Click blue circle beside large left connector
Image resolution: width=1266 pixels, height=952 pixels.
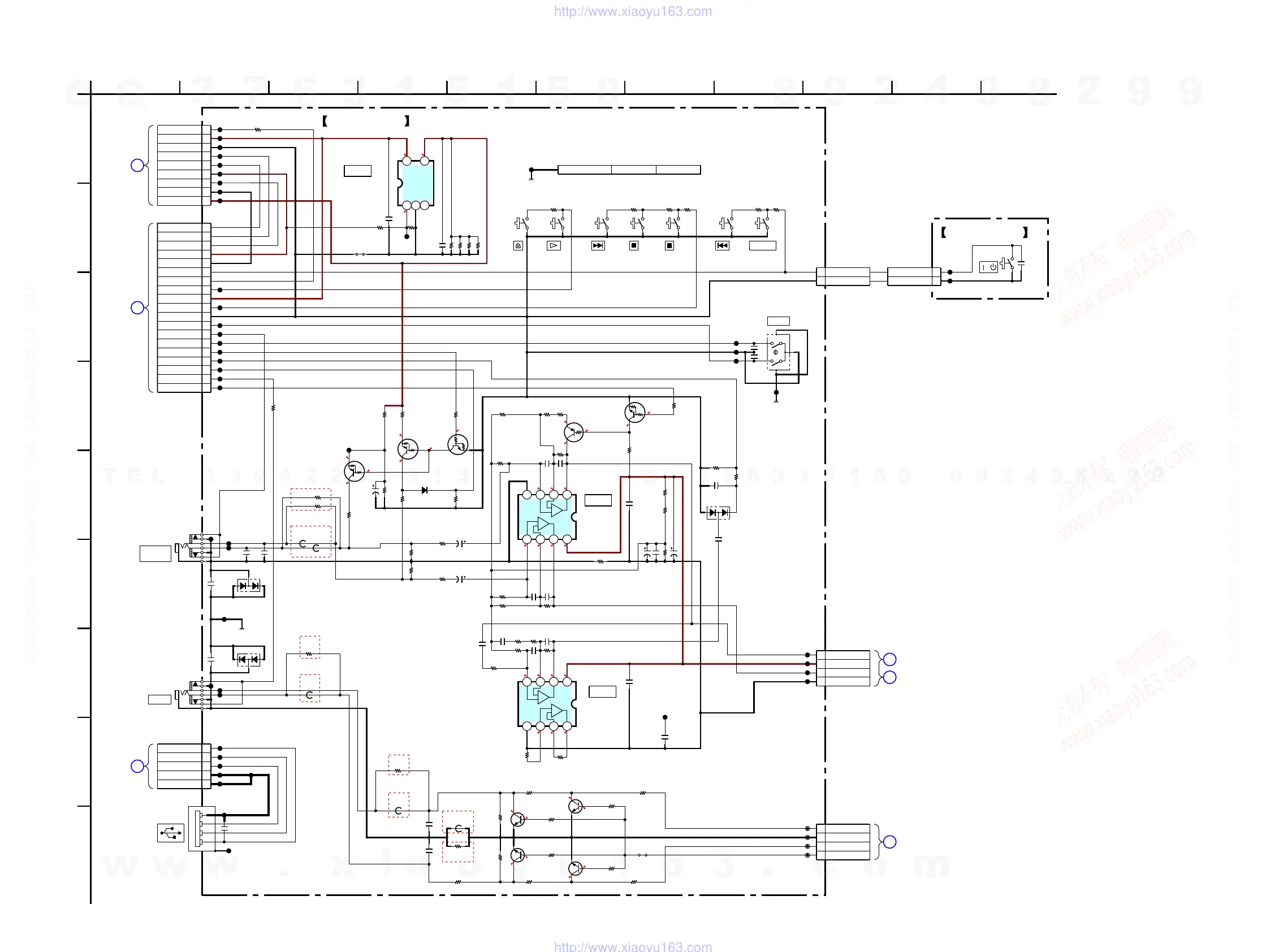(x=137, y=308)
